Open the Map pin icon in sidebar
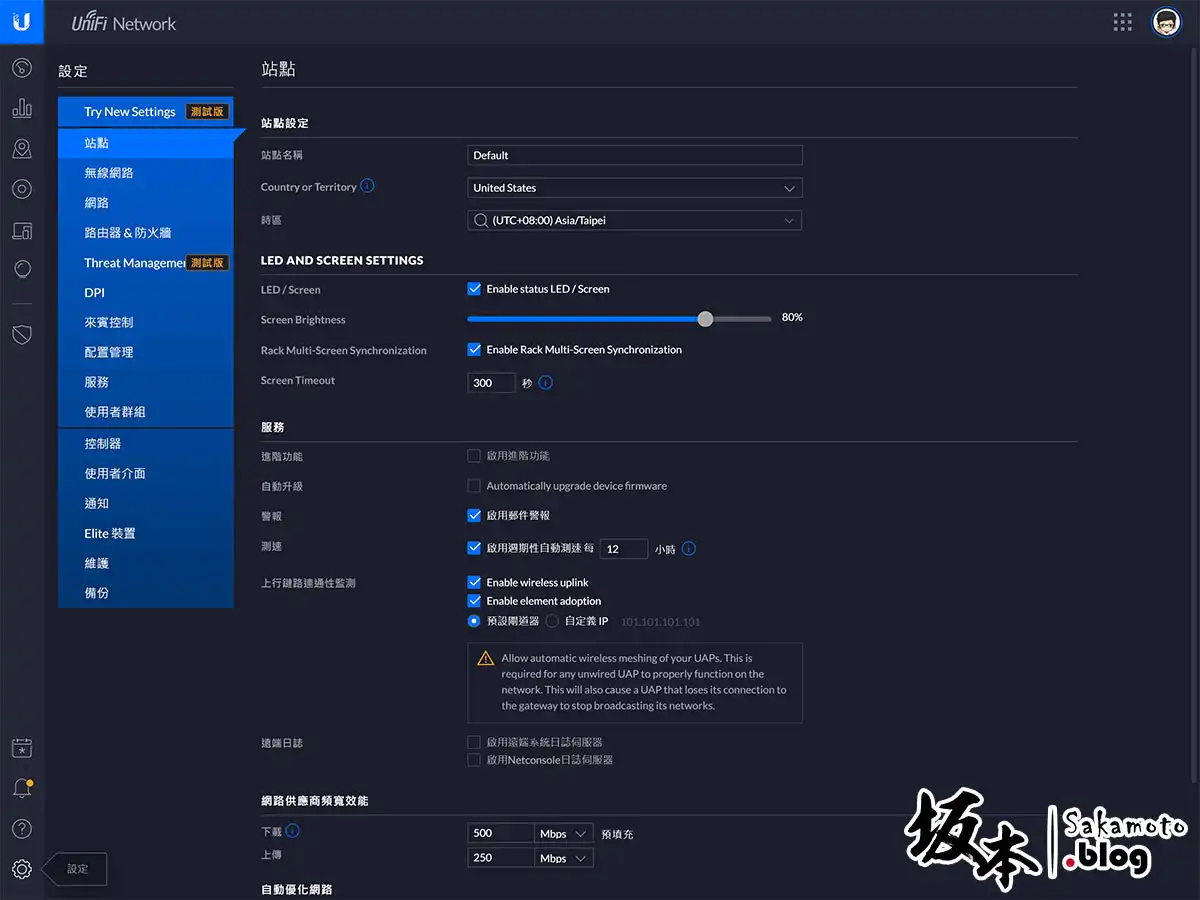This screenshot has height=900, width=1200. click(22, 149)
